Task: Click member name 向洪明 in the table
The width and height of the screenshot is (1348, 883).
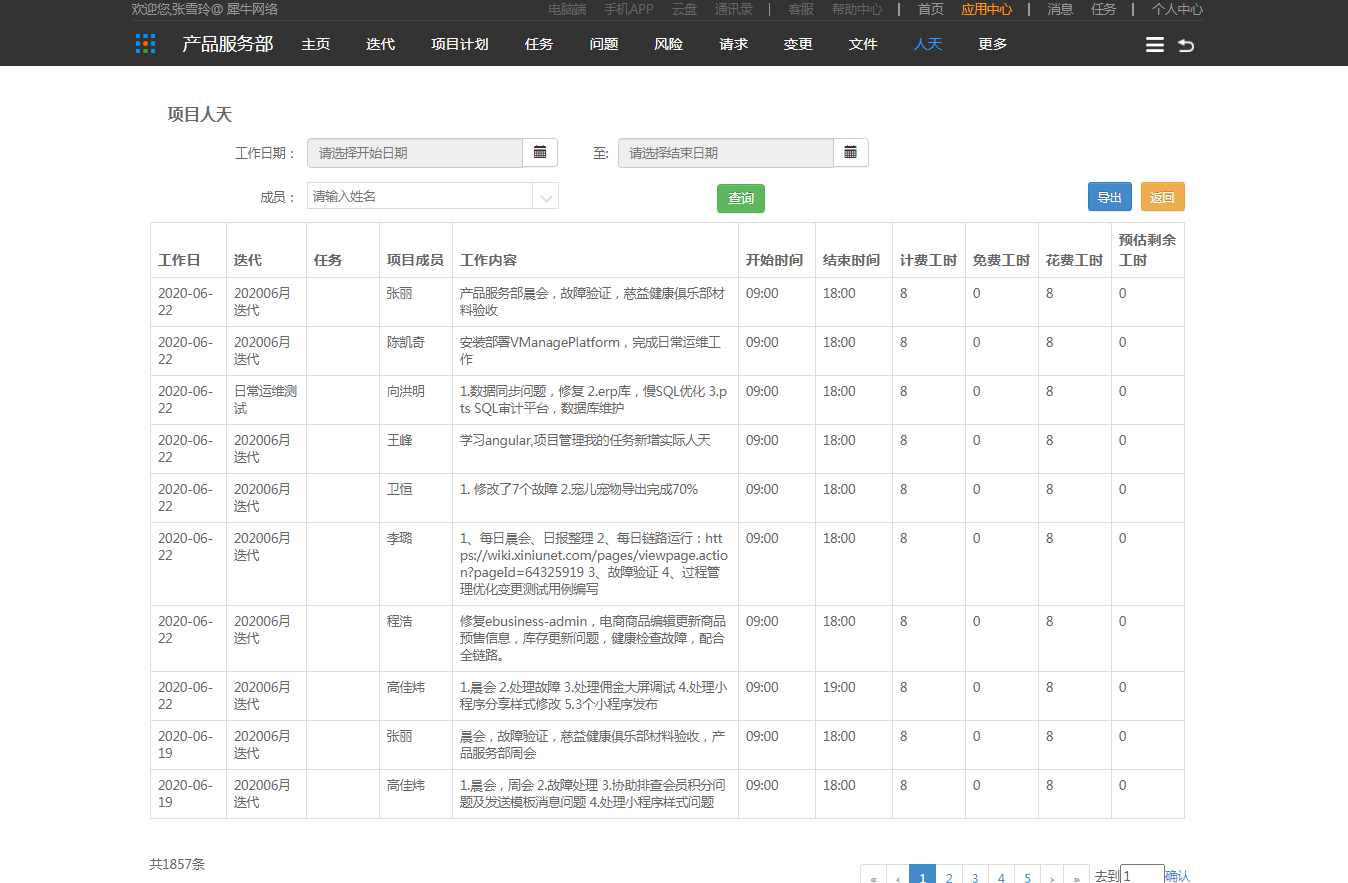Action: [x=406, y=391]
